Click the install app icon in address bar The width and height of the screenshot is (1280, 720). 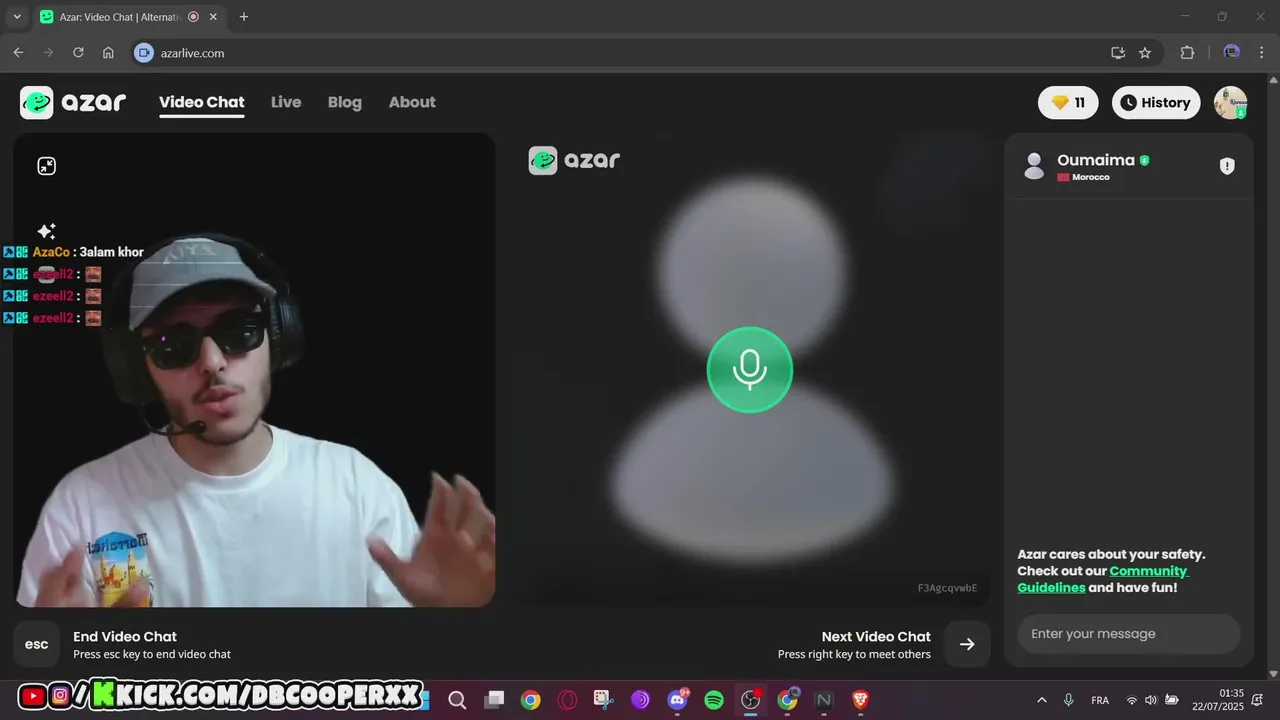pos(1118,53)
